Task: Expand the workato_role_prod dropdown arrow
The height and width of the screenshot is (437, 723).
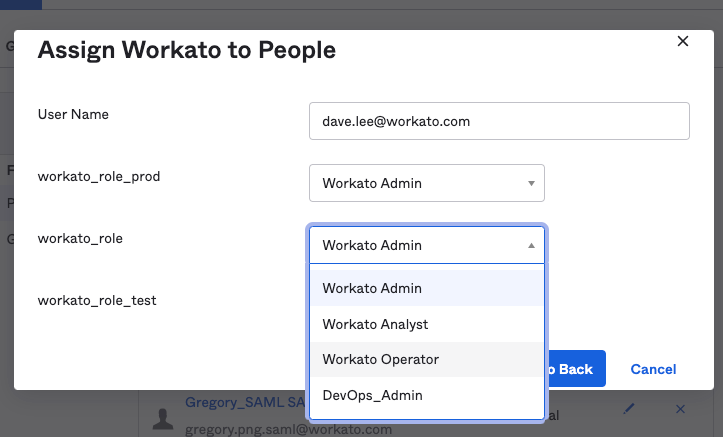Action: [530, 184]
